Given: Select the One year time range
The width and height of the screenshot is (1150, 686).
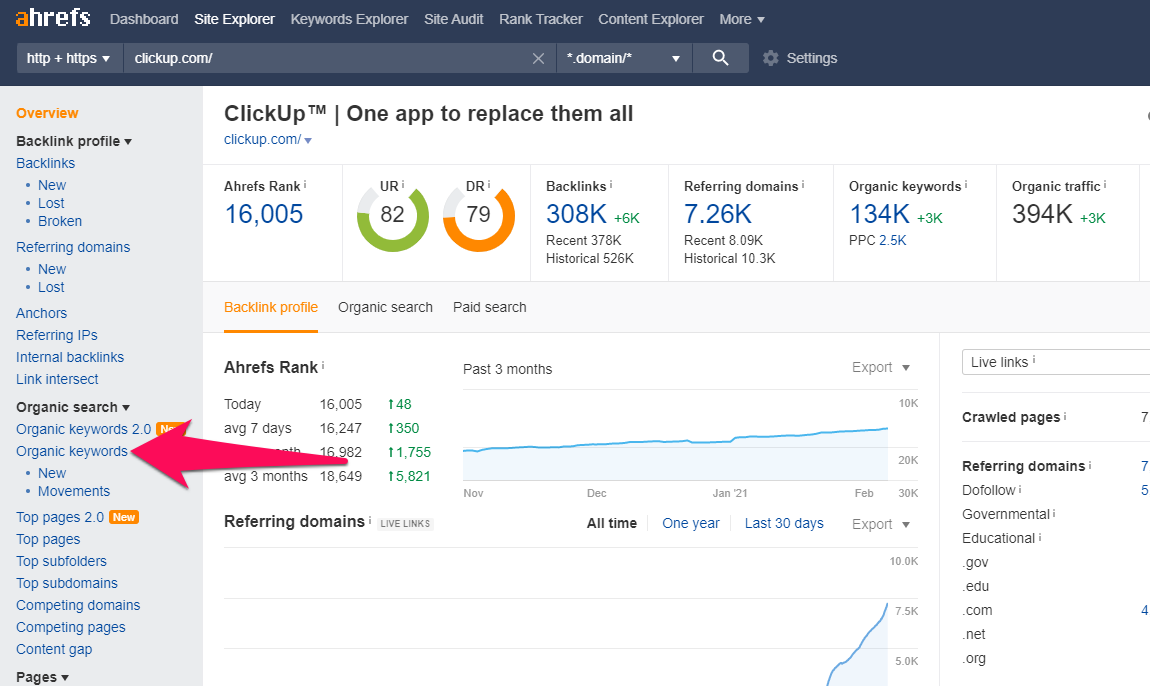Looking at the screenshot, I should pyautogui.click(x=690, y=523).
